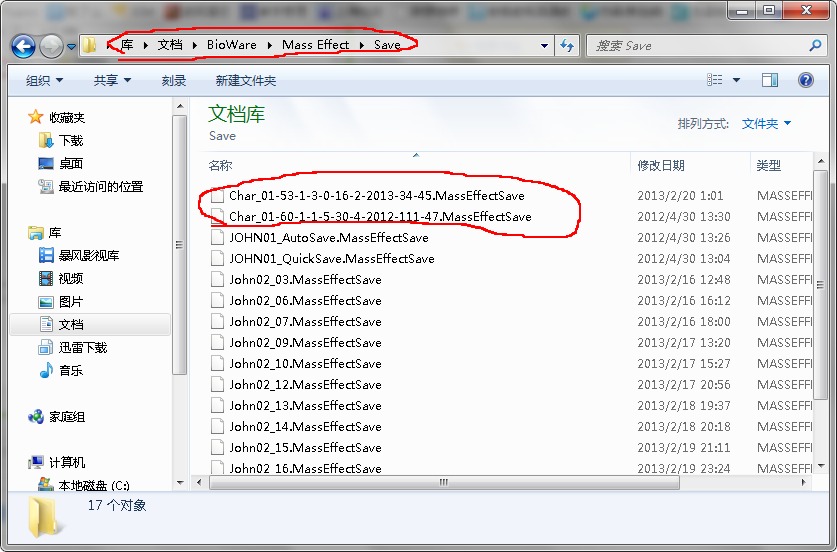Image resolution: width=837 pixels, height=552 pixels.
Task: Click the file list scroll up arrow
Action: pyautogui.click(x=820, y=161)
